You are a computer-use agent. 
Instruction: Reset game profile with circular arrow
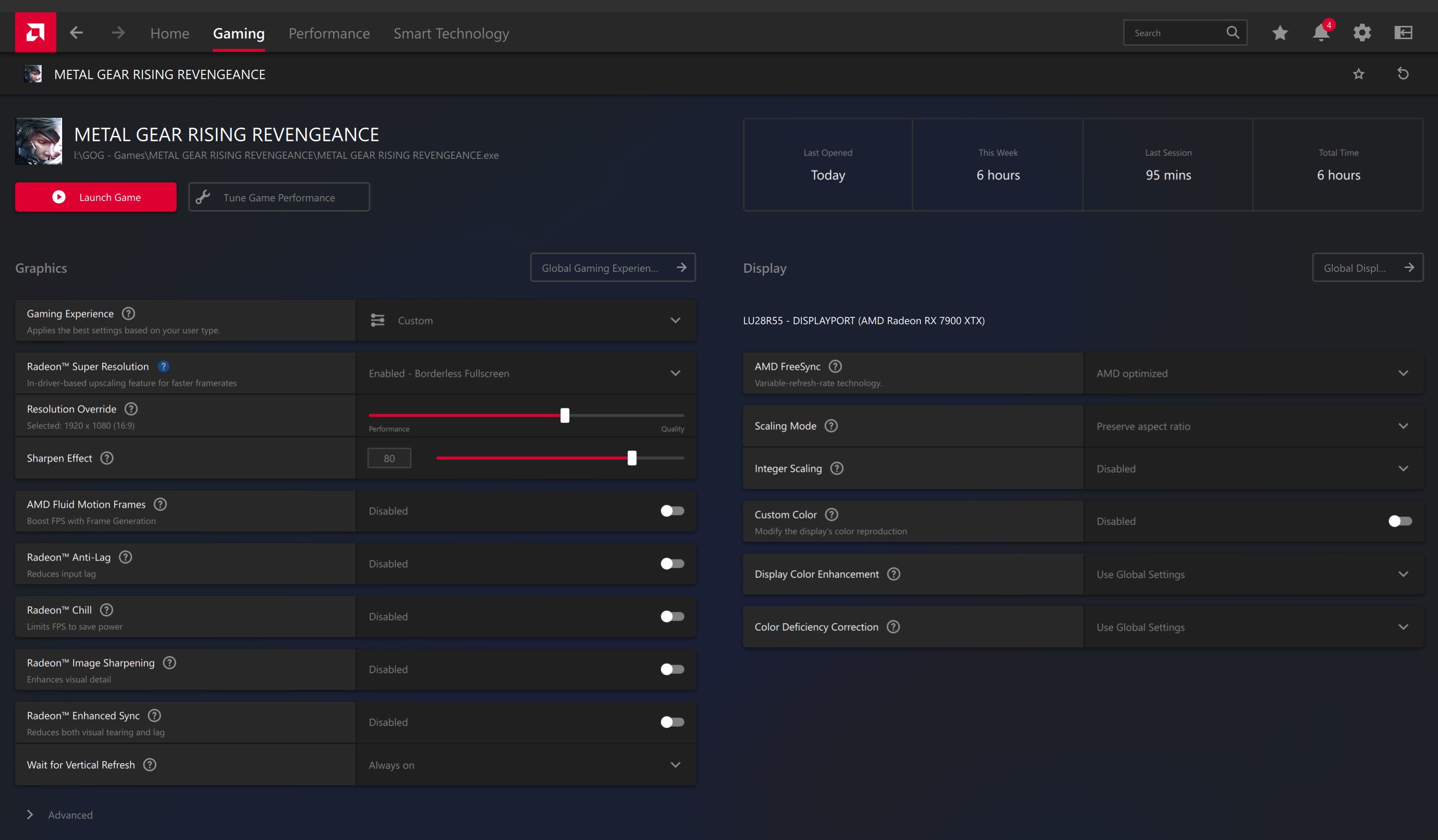(1403, 73)
